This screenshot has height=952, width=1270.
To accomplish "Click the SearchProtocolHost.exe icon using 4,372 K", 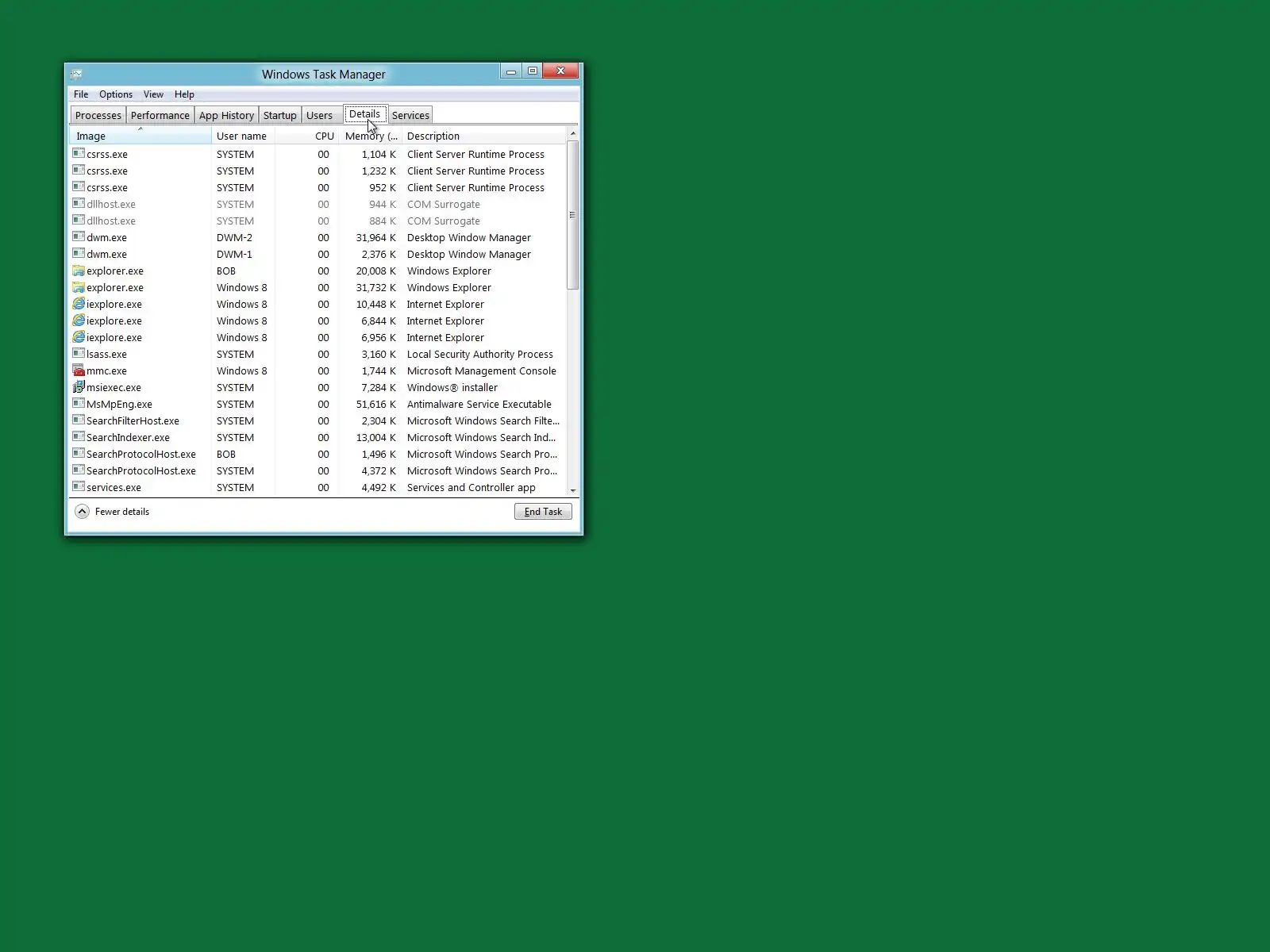I will tap(79, 470).
